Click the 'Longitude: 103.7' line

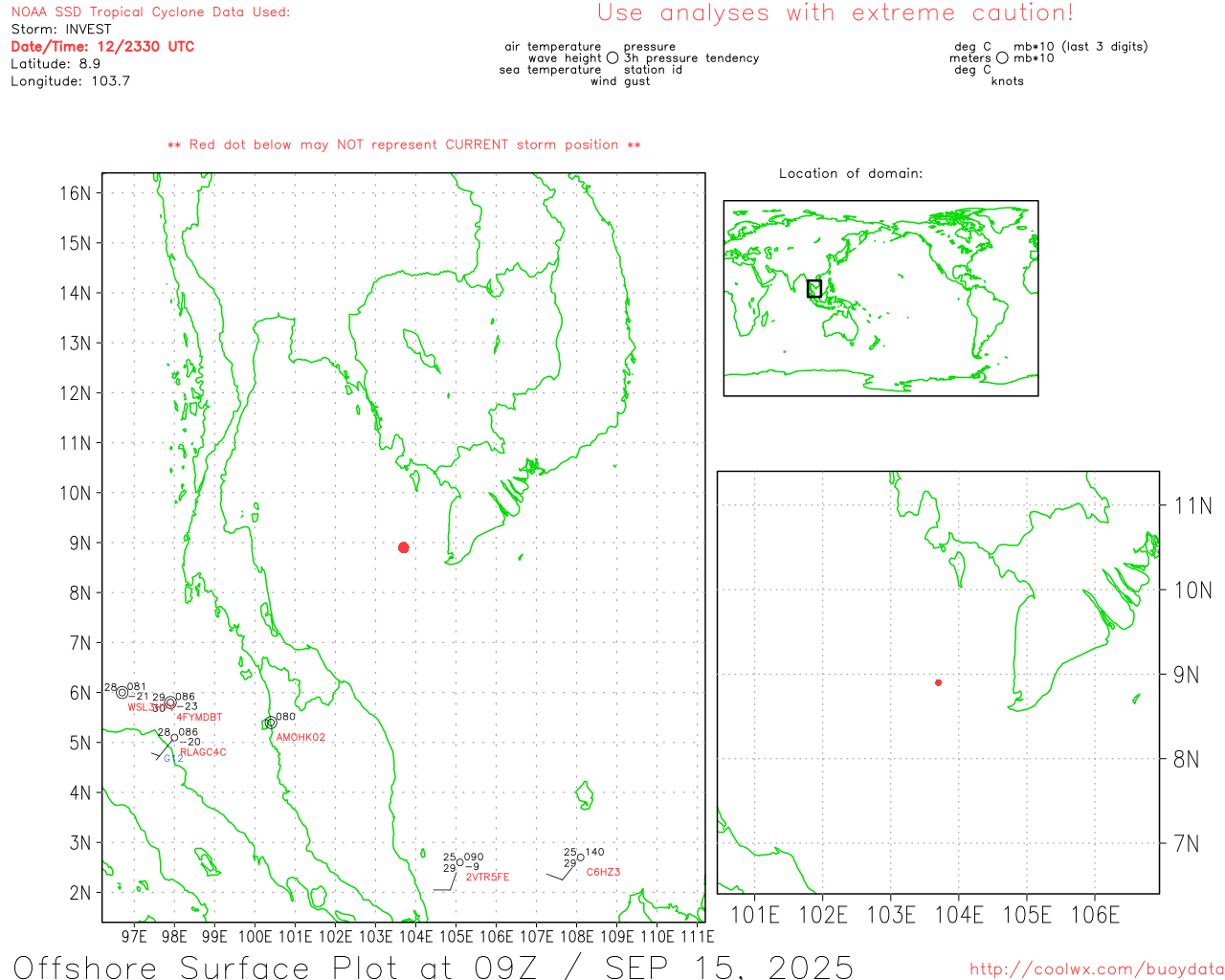70,81
